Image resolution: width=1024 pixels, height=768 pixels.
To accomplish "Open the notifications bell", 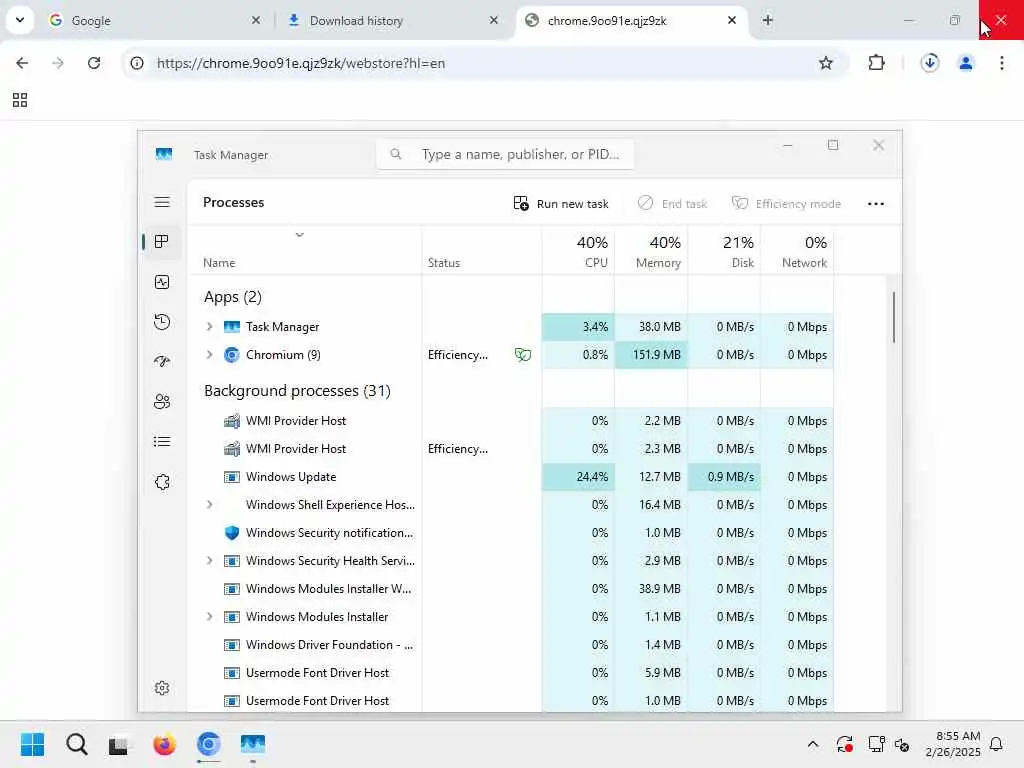I will (x=997, y=744).
